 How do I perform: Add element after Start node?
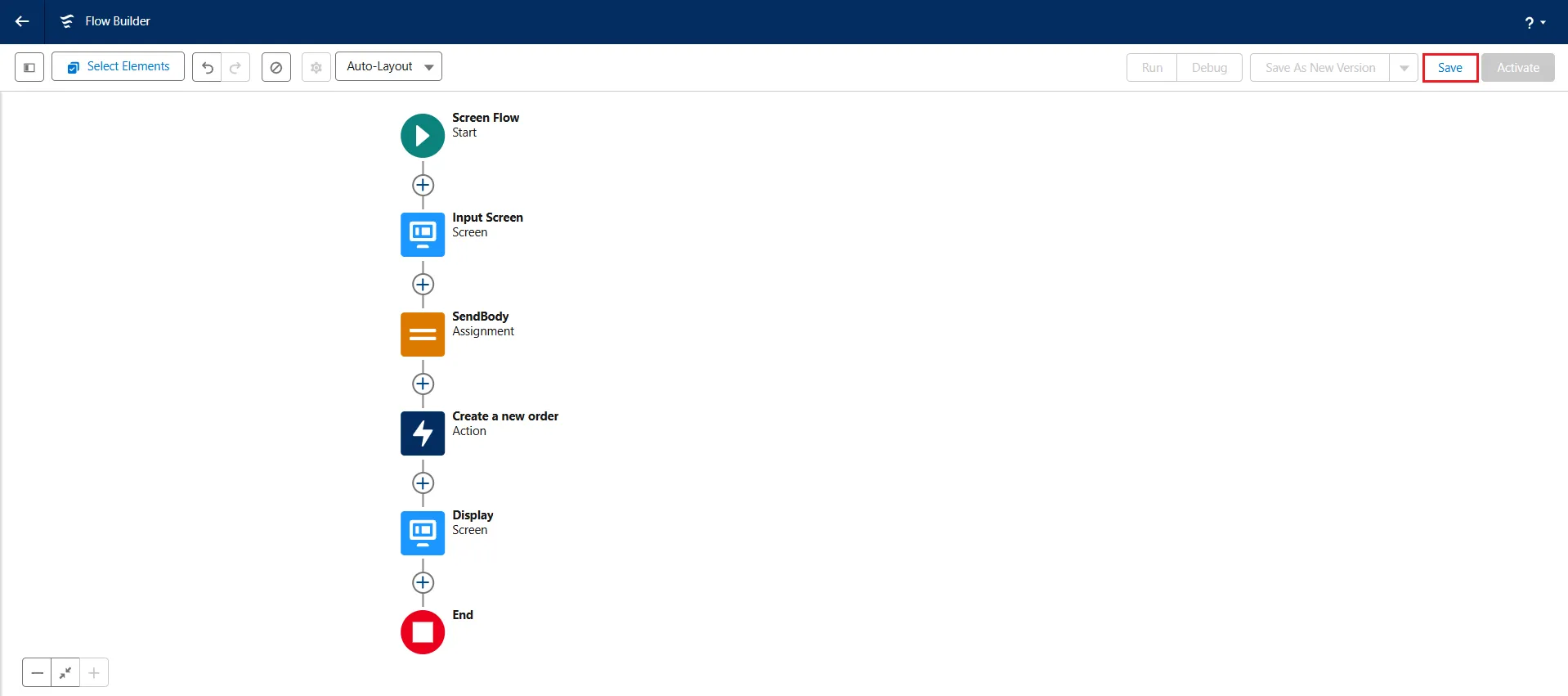[423, 186]
